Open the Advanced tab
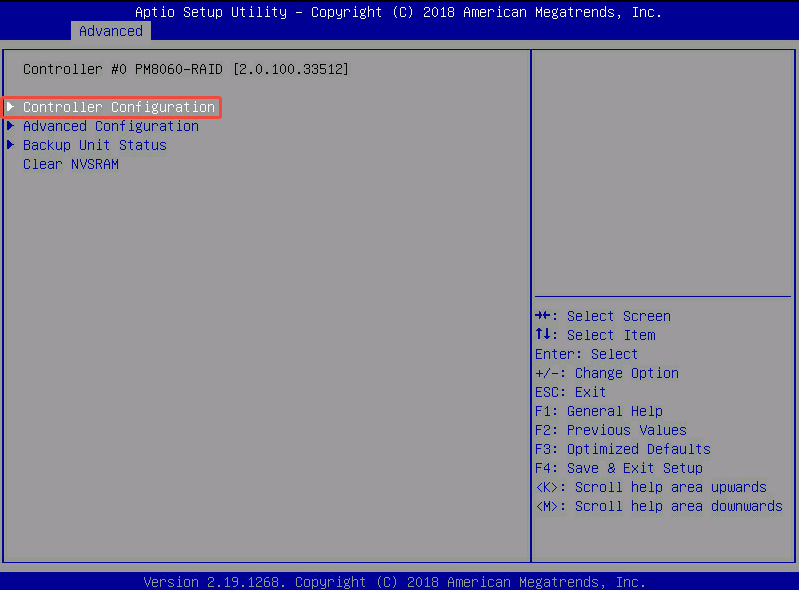Viewport: 799px width, 590px height. [111, 31]
